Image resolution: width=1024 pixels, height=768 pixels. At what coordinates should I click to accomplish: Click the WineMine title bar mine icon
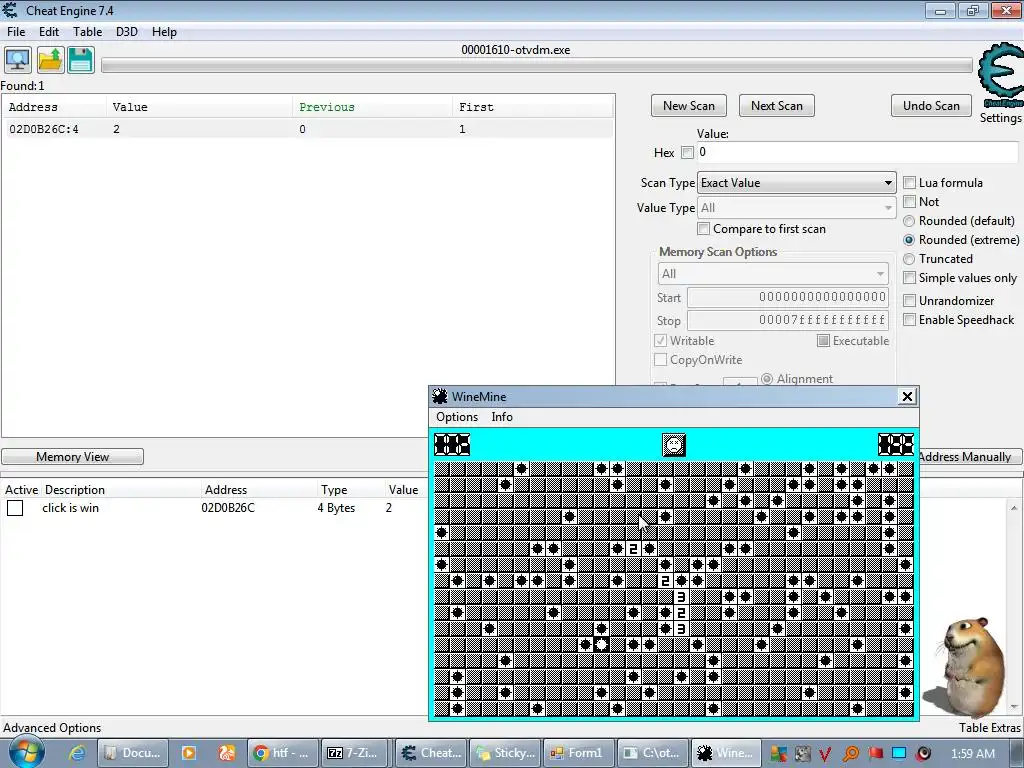coord(440,396)
